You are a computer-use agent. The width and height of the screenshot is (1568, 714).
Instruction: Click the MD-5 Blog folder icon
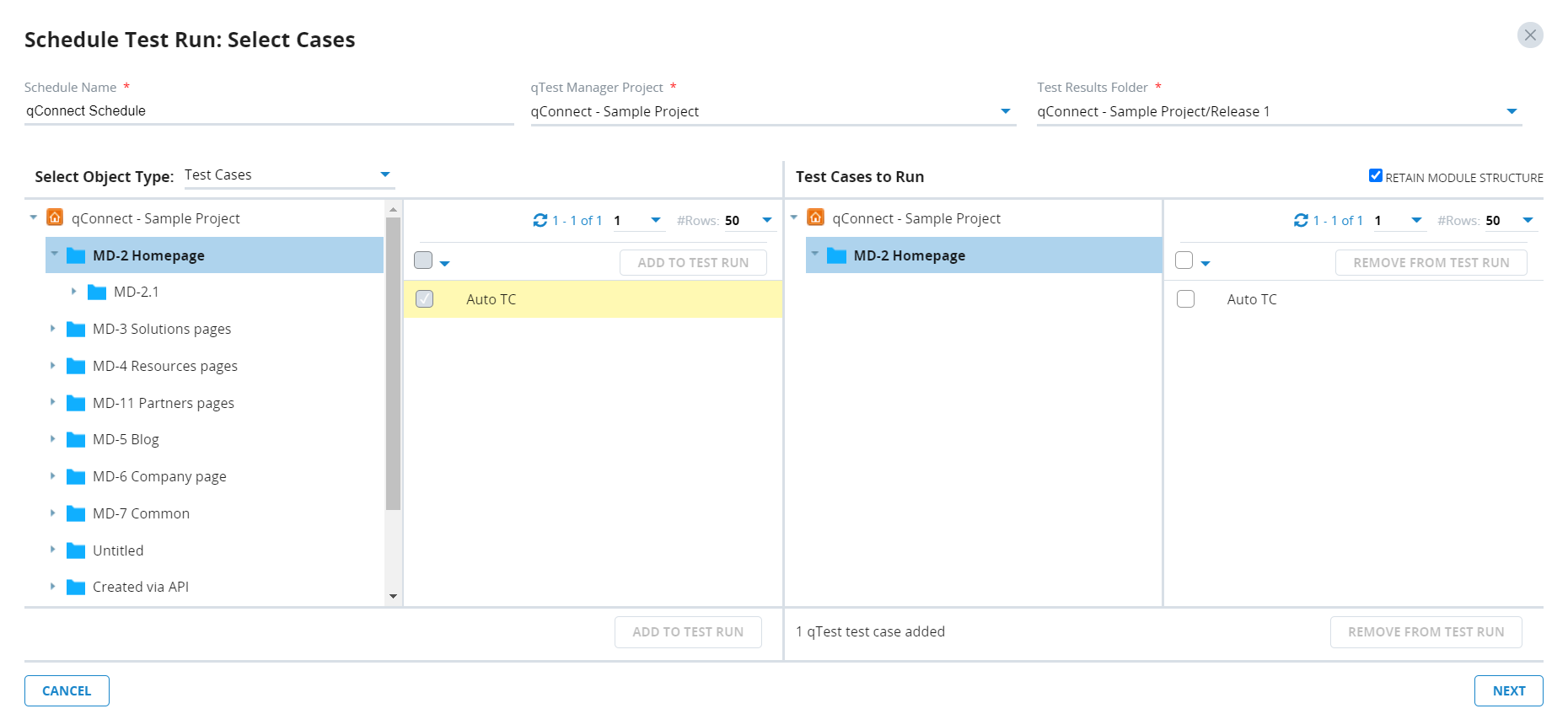point(76,440)
